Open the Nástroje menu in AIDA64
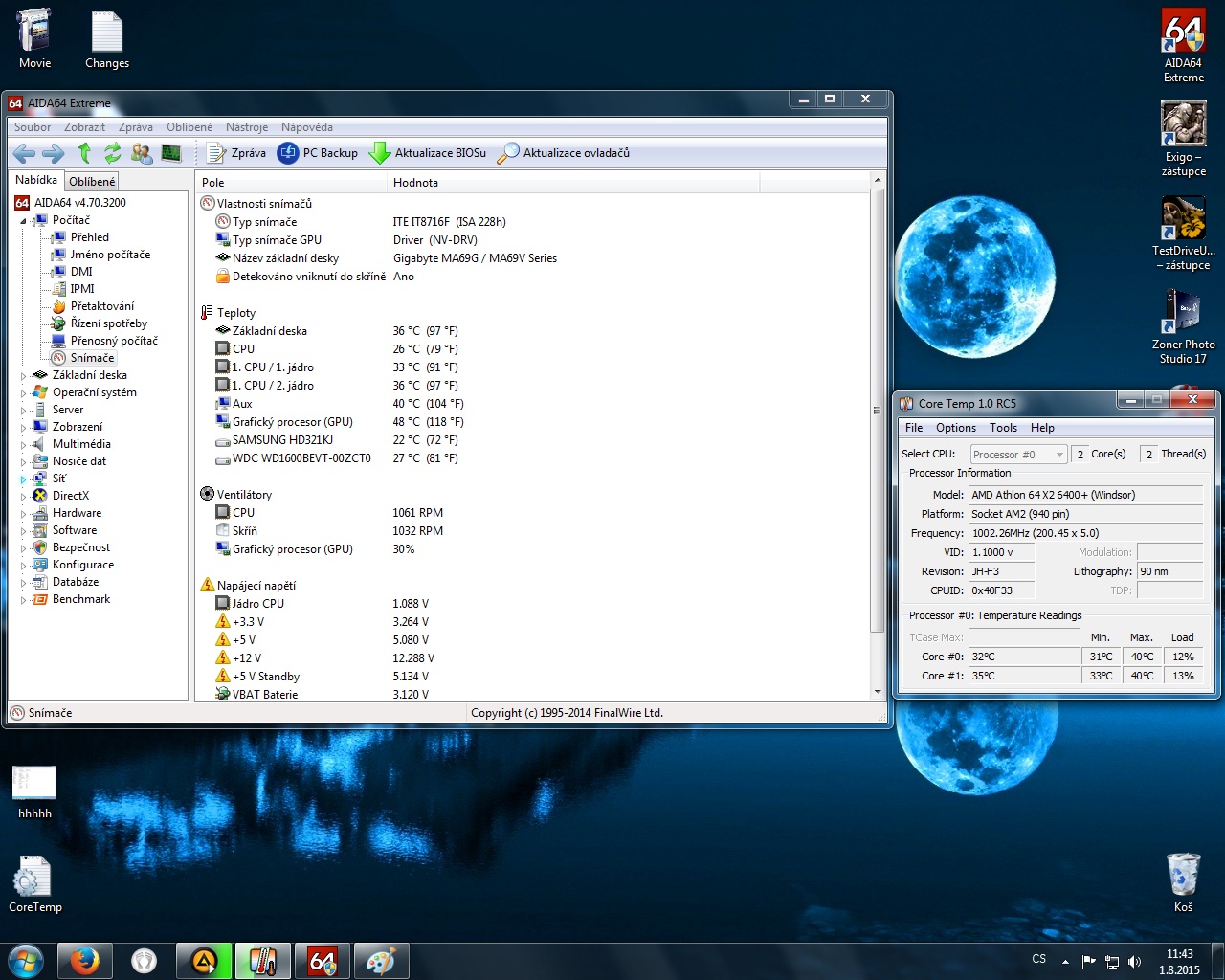The image size is (1225, 980). (247, 127)
